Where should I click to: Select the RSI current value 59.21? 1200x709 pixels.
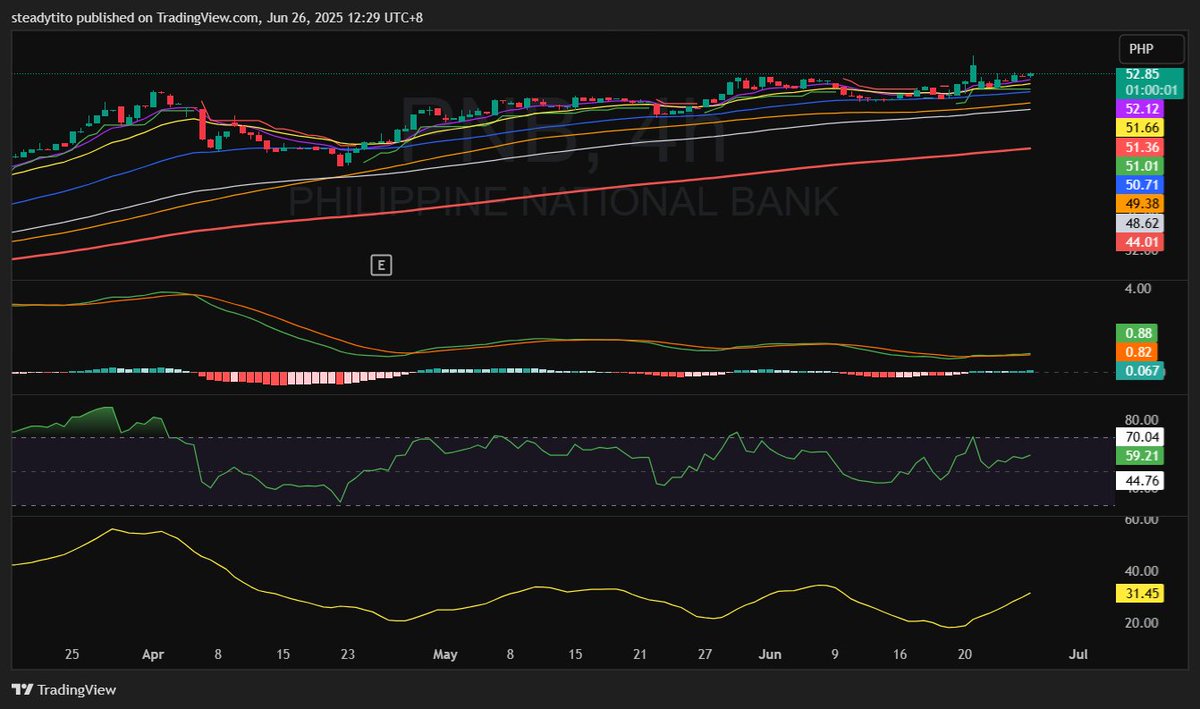(1140, 456)
